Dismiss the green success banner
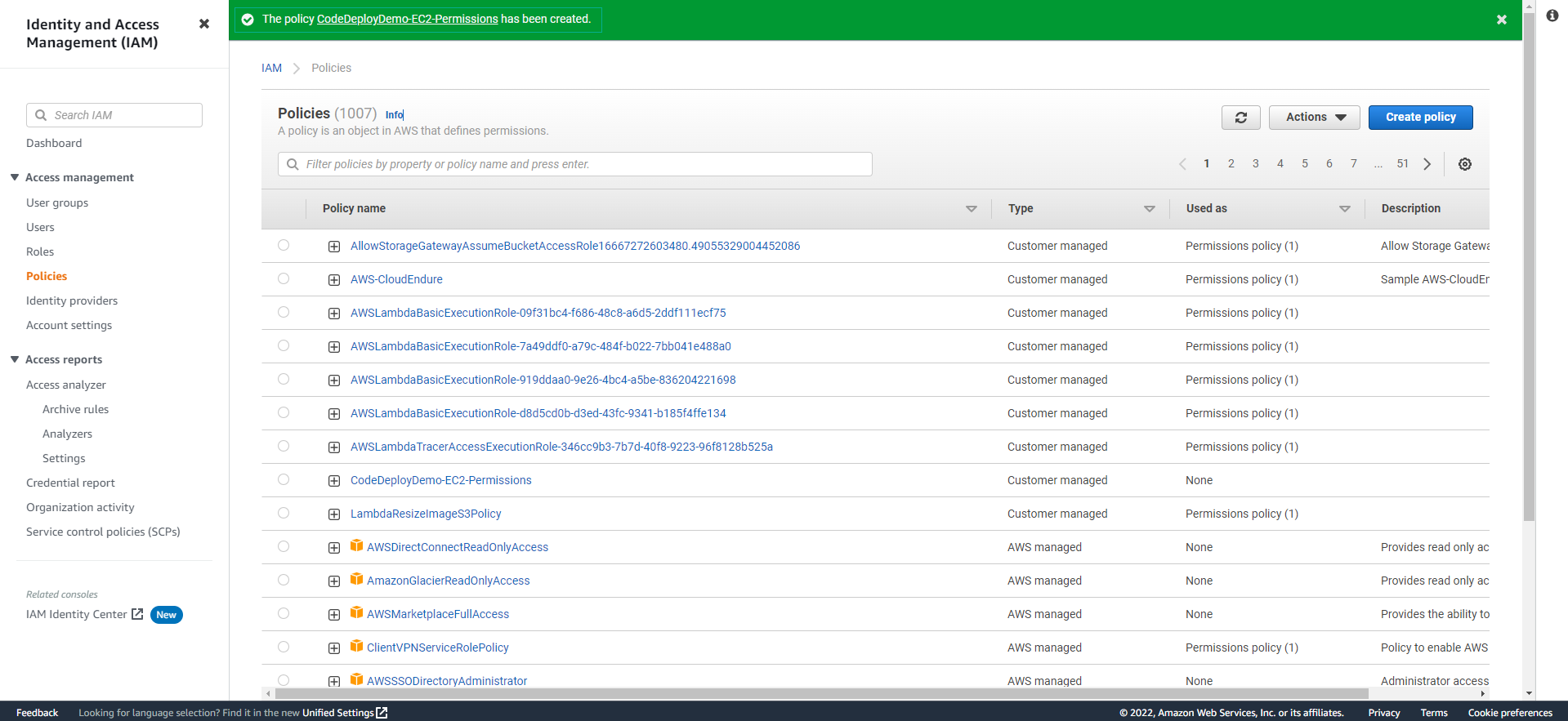This screenshot has width=1568, height=721. (1502, 20)
